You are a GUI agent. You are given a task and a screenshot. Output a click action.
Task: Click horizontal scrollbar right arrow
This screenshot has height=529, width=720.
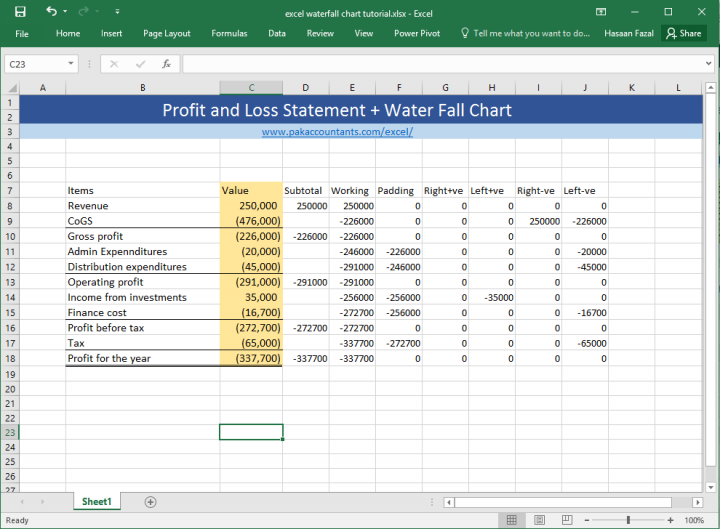(x=698, y=502)
